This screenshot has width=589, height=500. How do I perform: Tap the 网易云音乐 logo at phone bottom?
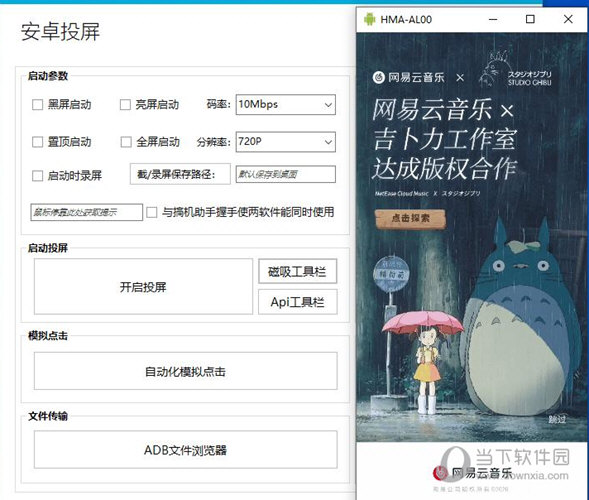pos(472,473)
